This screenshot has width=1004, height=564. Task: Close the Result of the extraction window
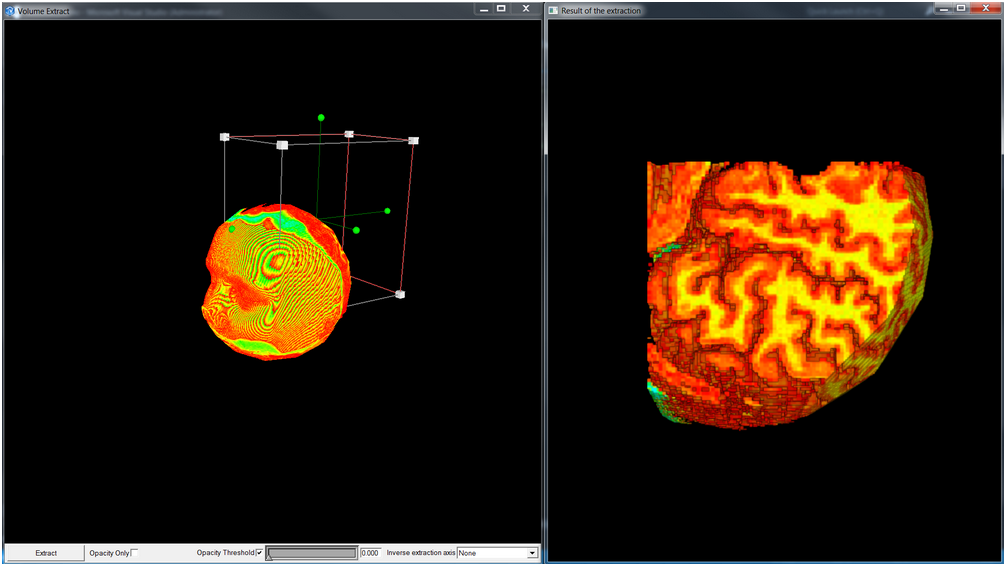983,8
